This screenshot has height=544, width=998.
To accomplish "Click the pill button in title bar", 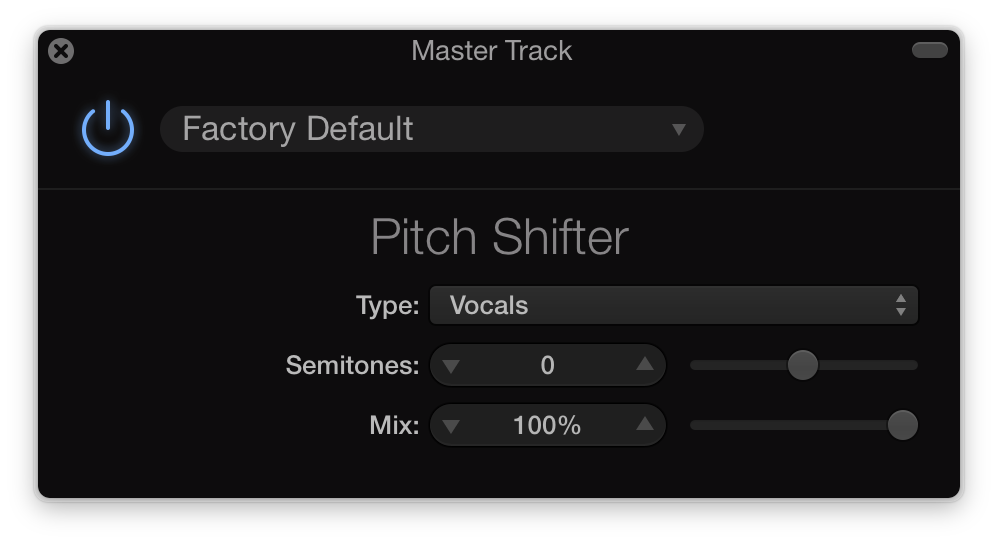I will tap(930, 50).
